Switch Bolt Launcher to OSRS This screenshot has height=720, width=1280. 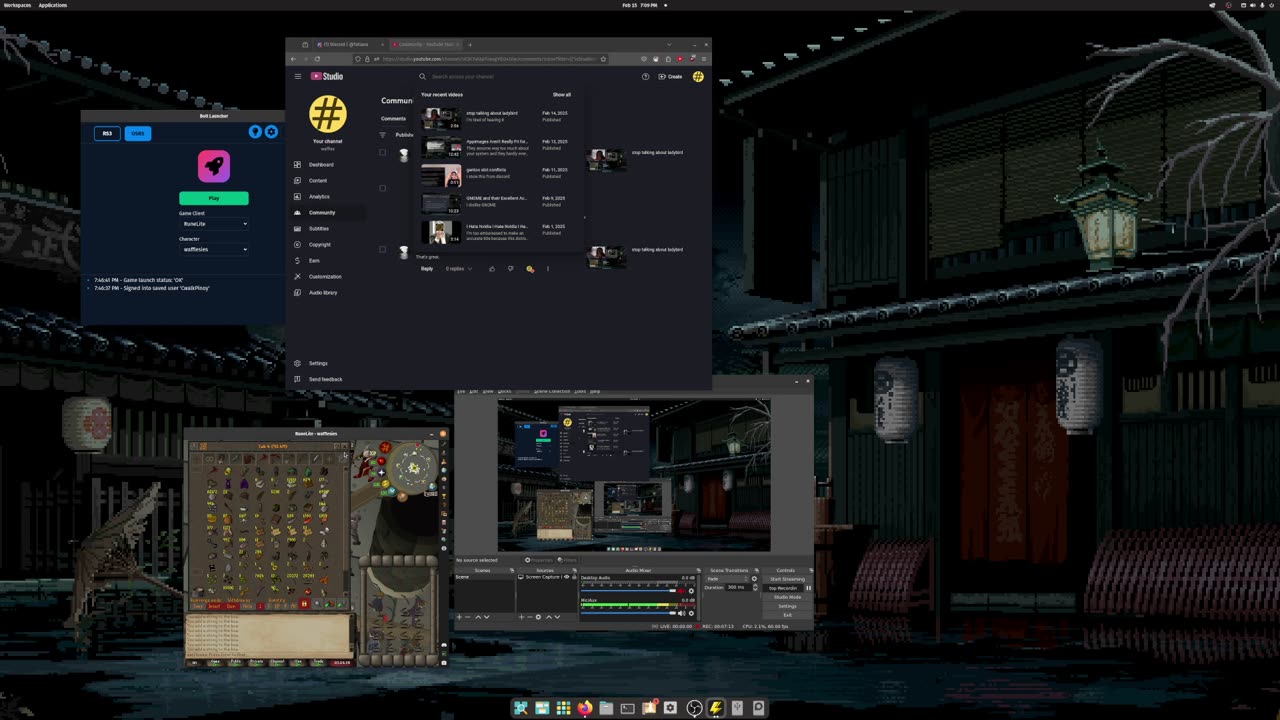click(x=138, y=133)
